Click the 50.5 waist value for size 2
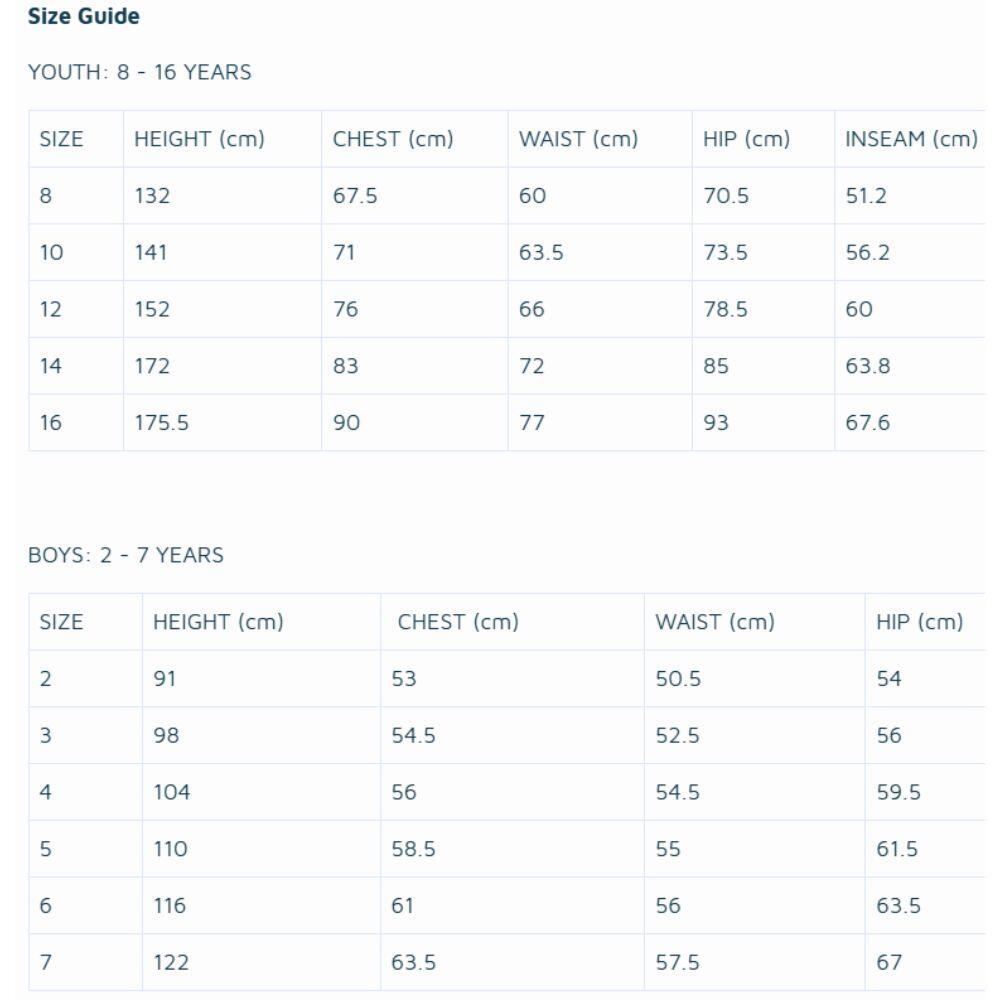 click(754, 679)
